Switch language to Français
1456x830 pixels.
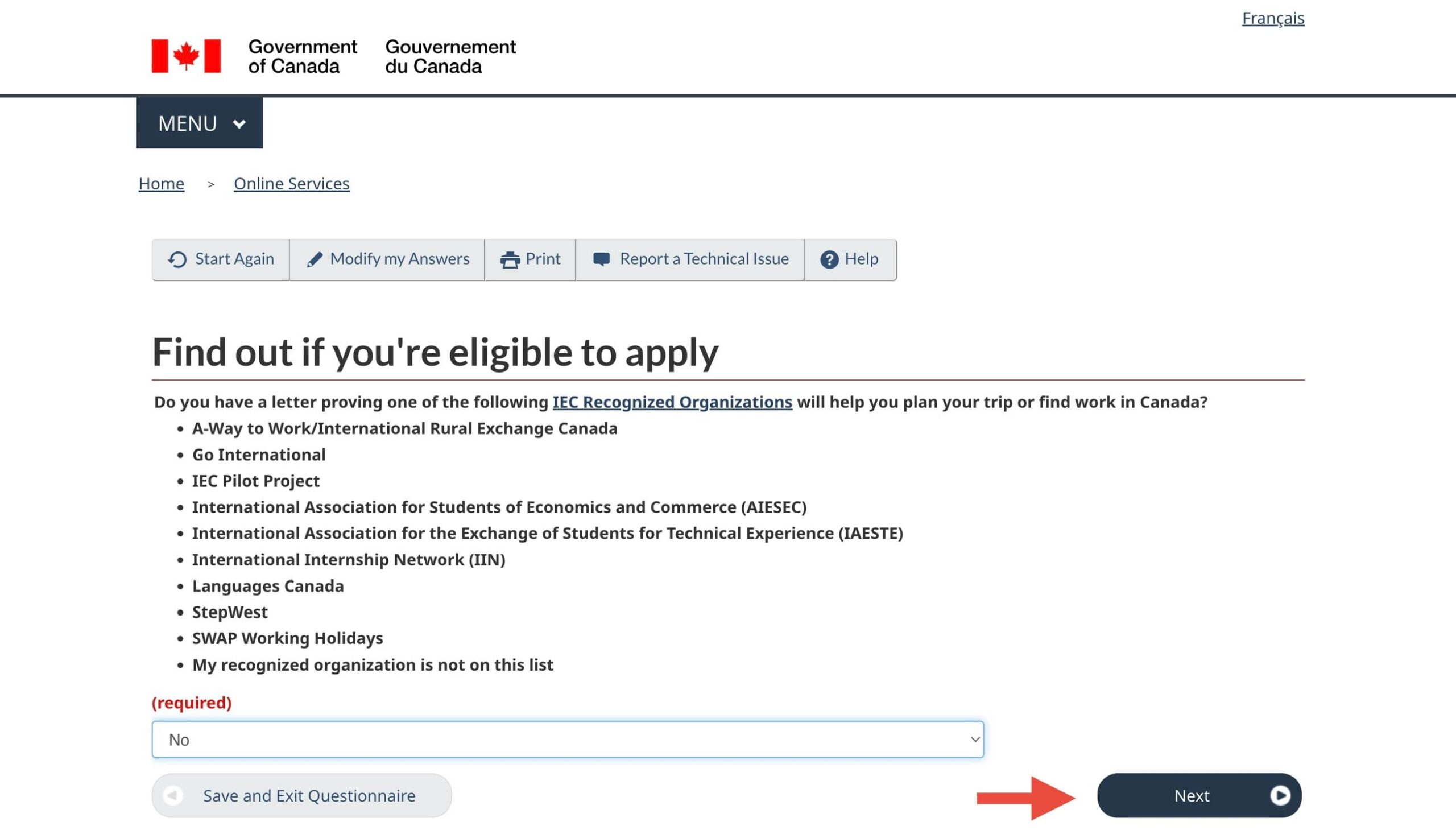point(1272,18)
